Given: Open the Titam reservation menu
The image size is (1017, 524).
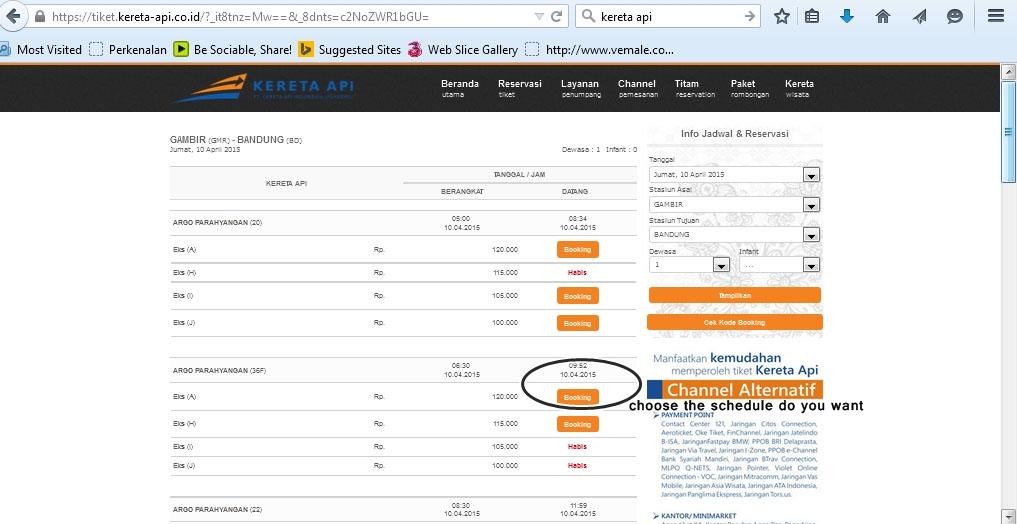Looking at the screenshot, I should [695, 88].
